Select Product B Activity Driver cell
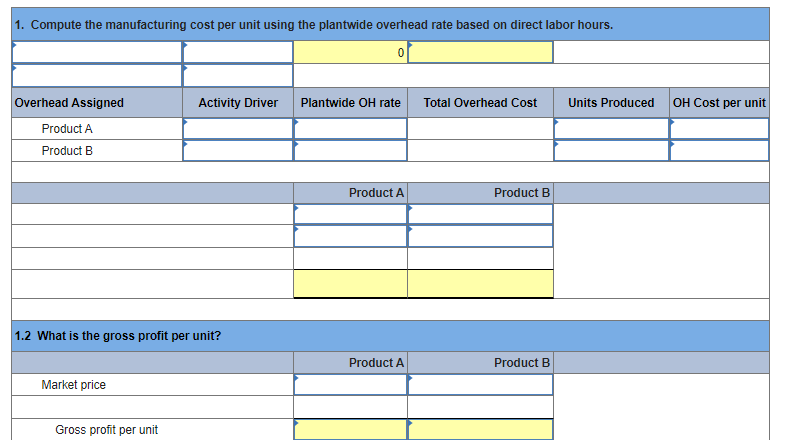The image size is (785, 440). pyautogui.click(x=238, y=151)
